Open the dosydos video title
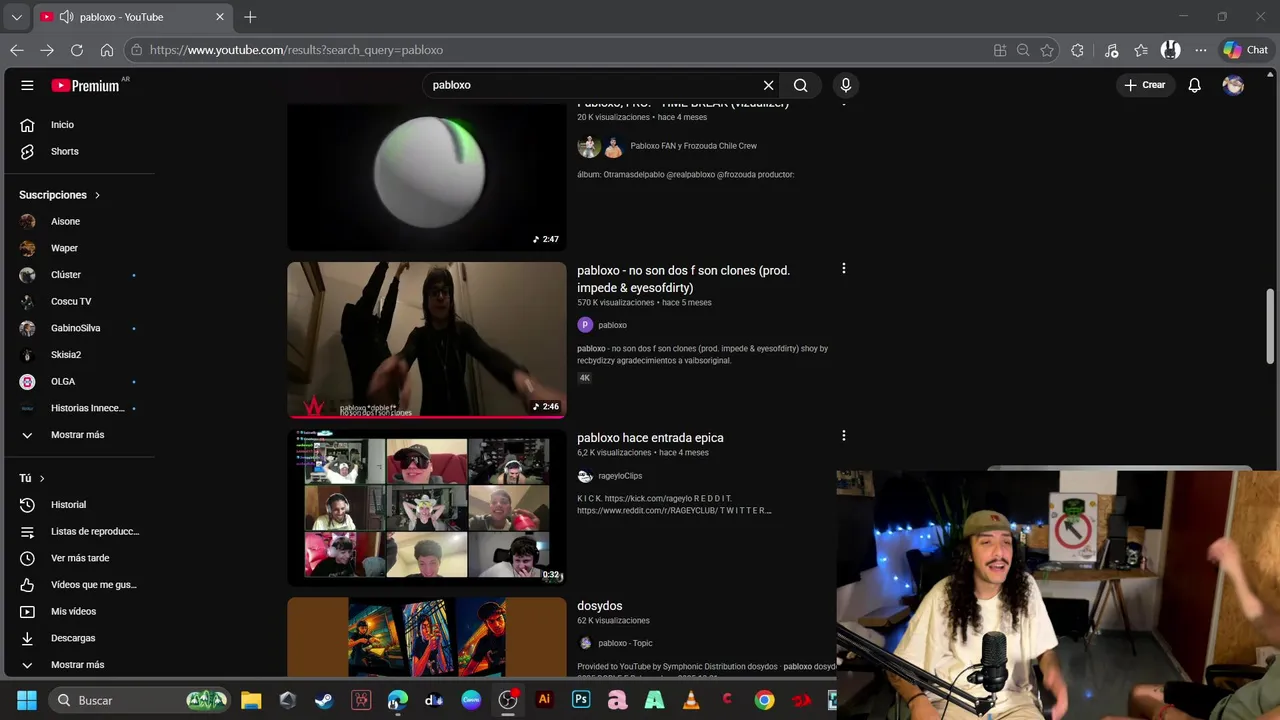 pos(600,606)
